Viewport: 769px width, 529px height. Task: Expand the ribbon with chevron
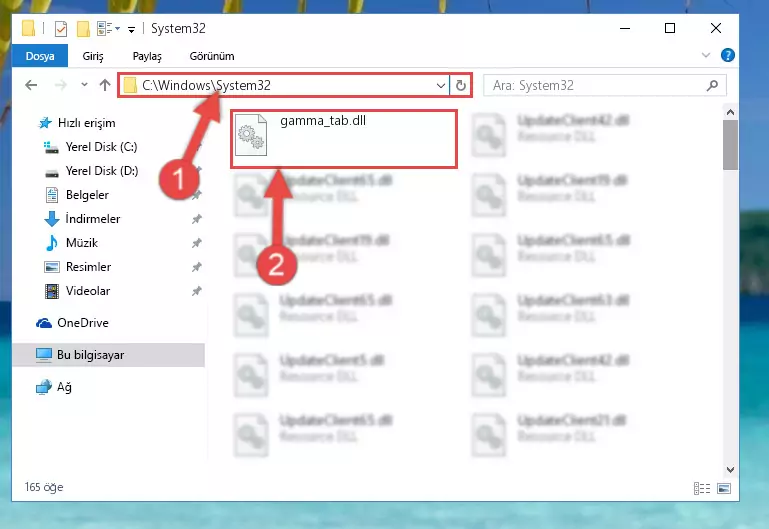pos(706,55)
